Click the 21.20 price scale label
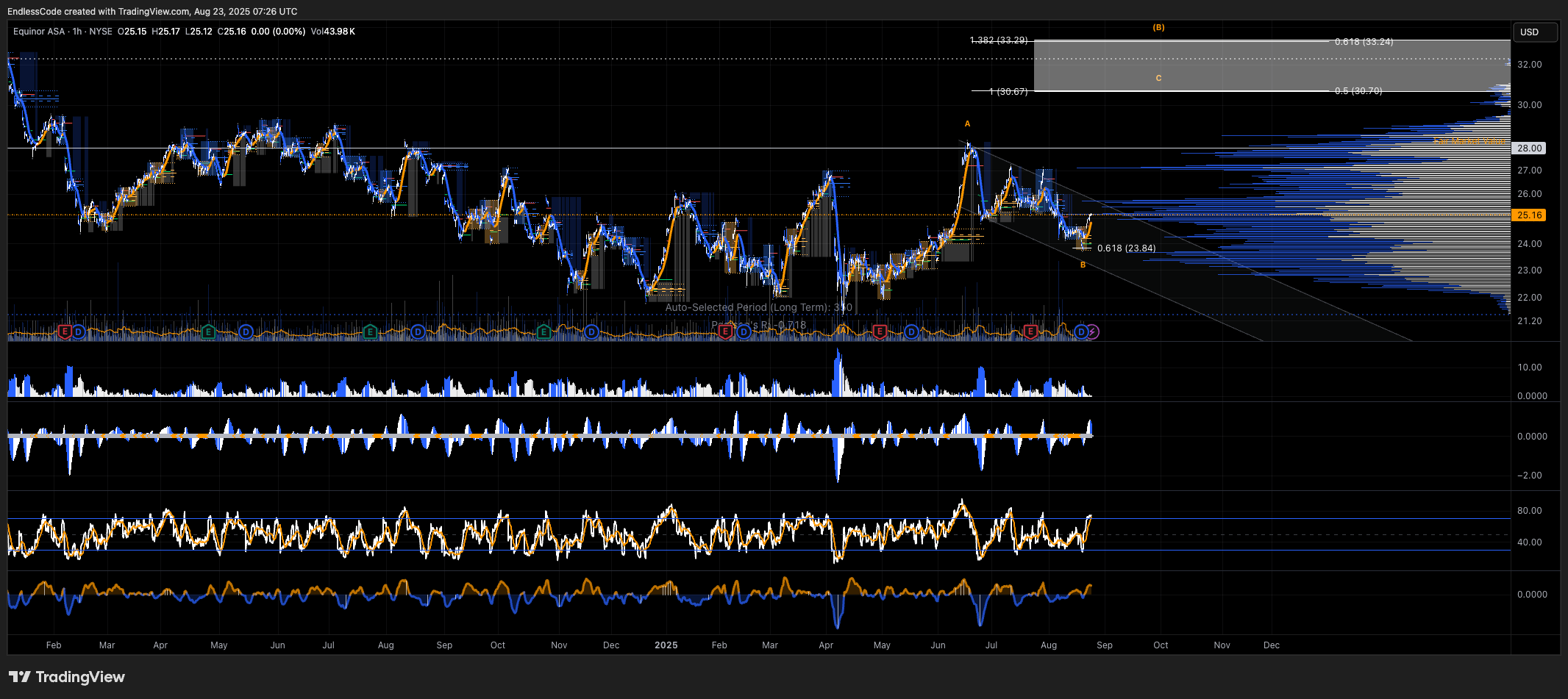The width and height of the screenshot is (1568, 699). (1529, 321)
